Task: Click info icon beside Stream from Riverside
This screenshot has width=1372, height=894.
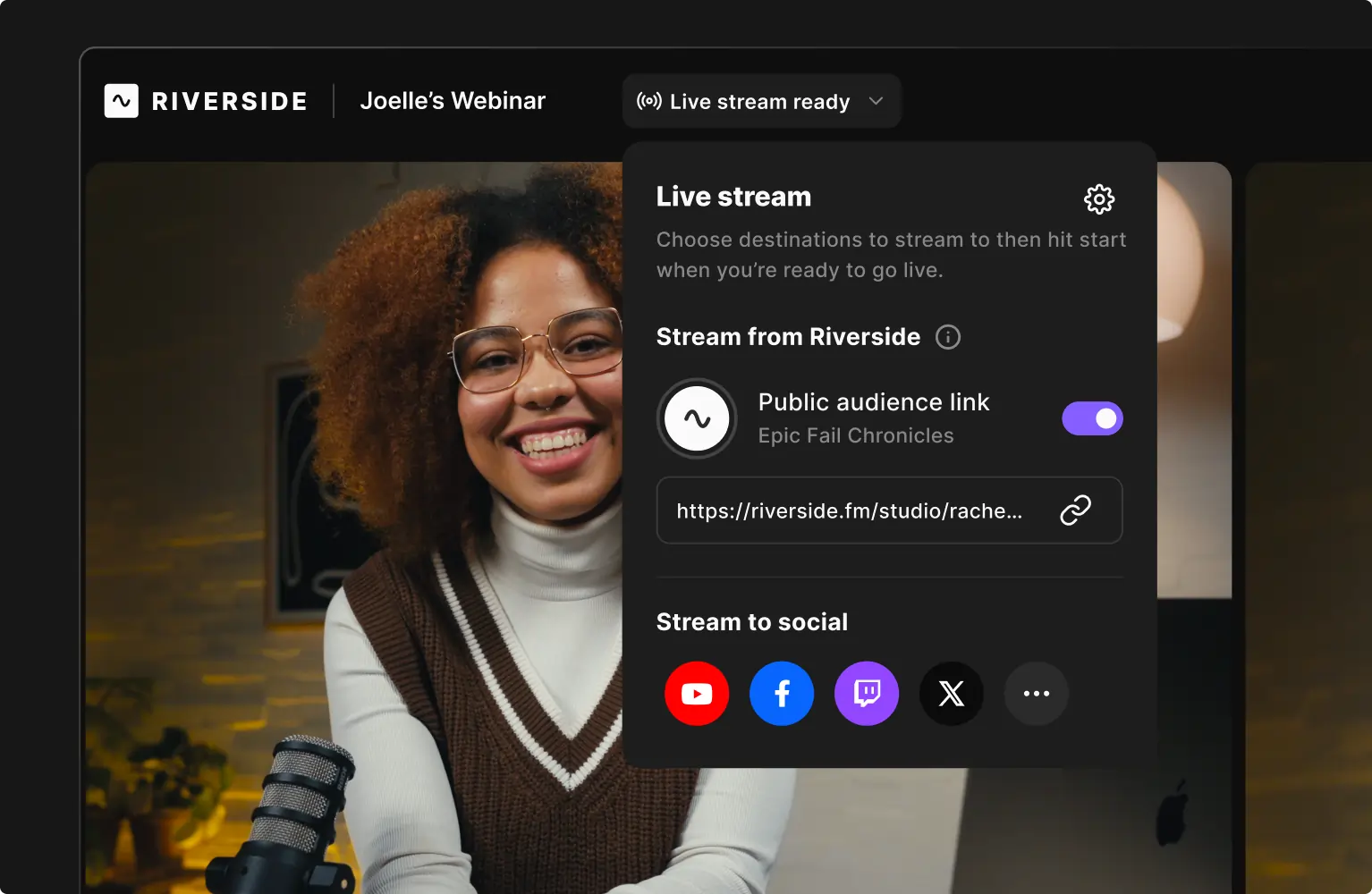Action: (x=948, y=337)
